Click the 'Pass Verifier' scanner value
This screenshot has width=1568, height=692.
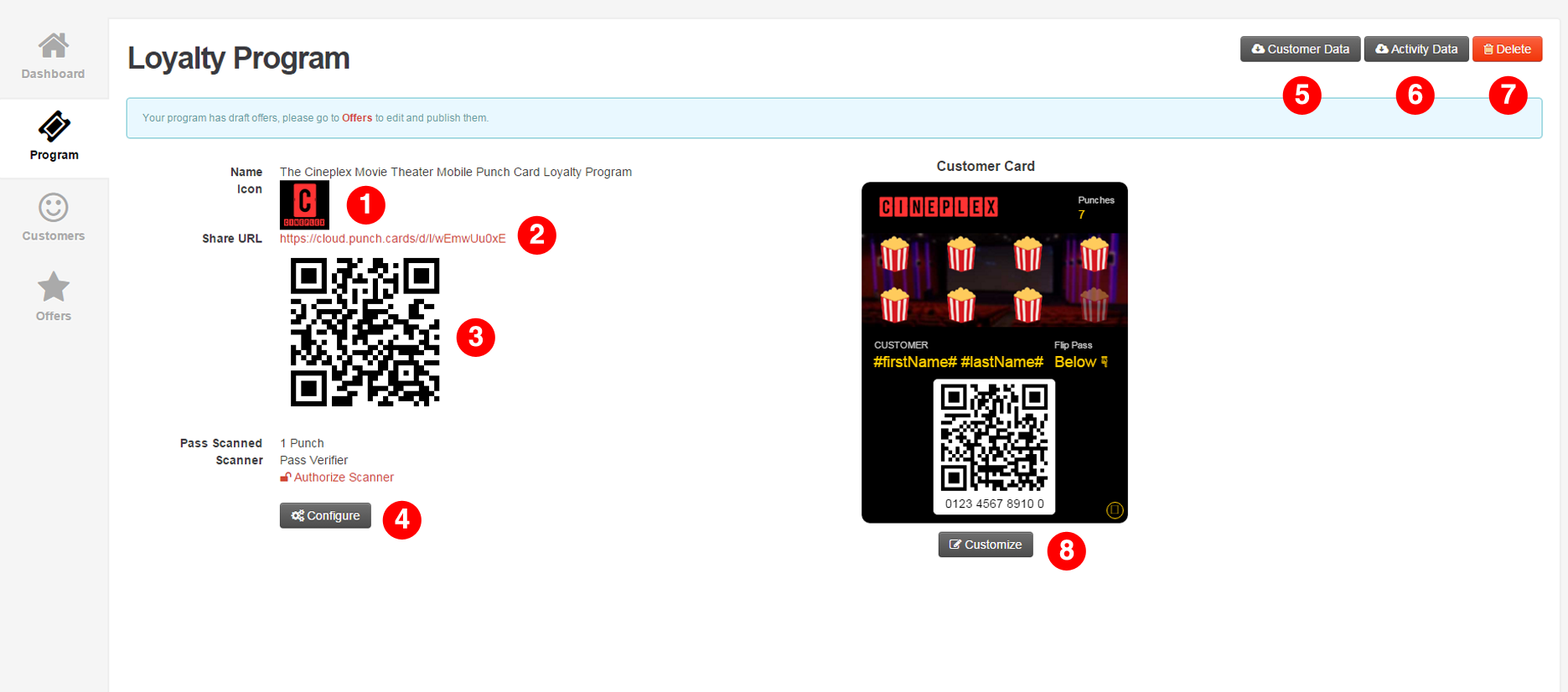(313, 460)
